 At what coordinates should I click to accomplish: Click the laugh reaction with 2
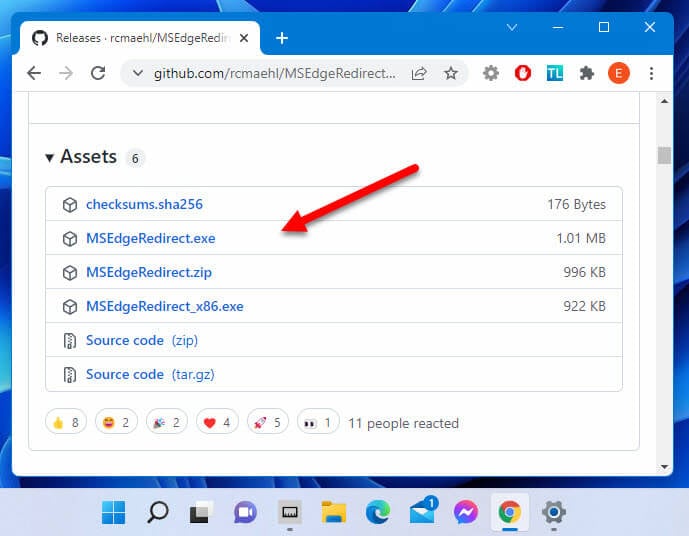pos(116,422)
